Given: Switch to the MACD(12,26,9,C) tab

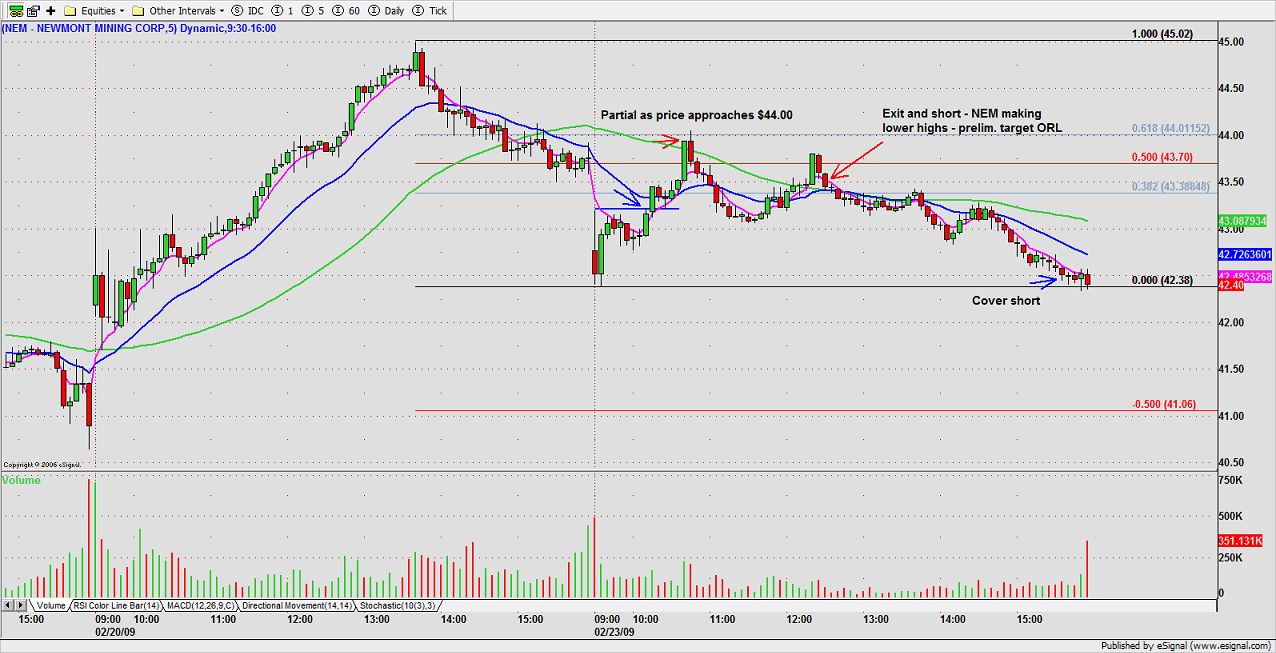Looking at the screenshot, I should [201, 605].
